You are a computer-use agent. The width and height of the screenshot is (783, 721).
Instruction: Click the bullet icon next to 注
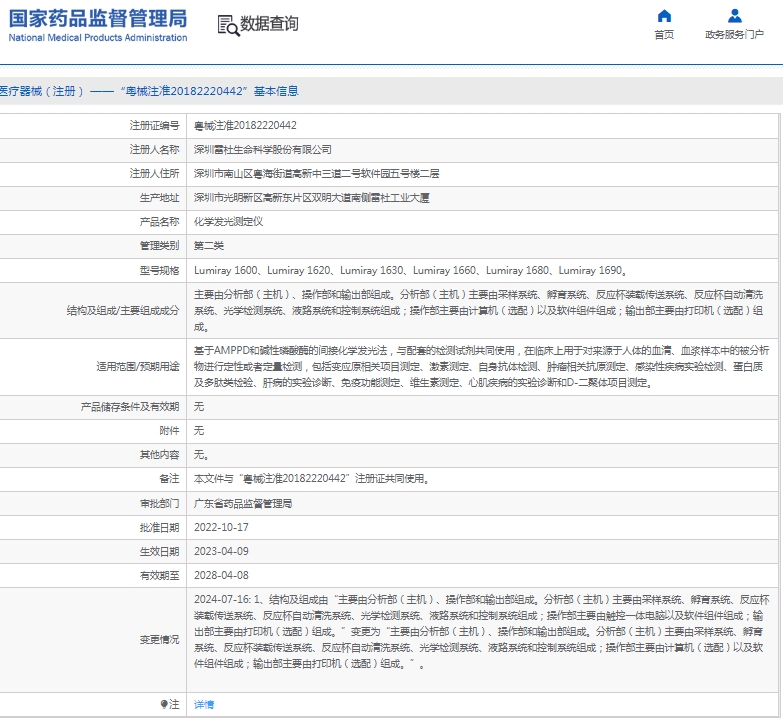click(164, 704)
